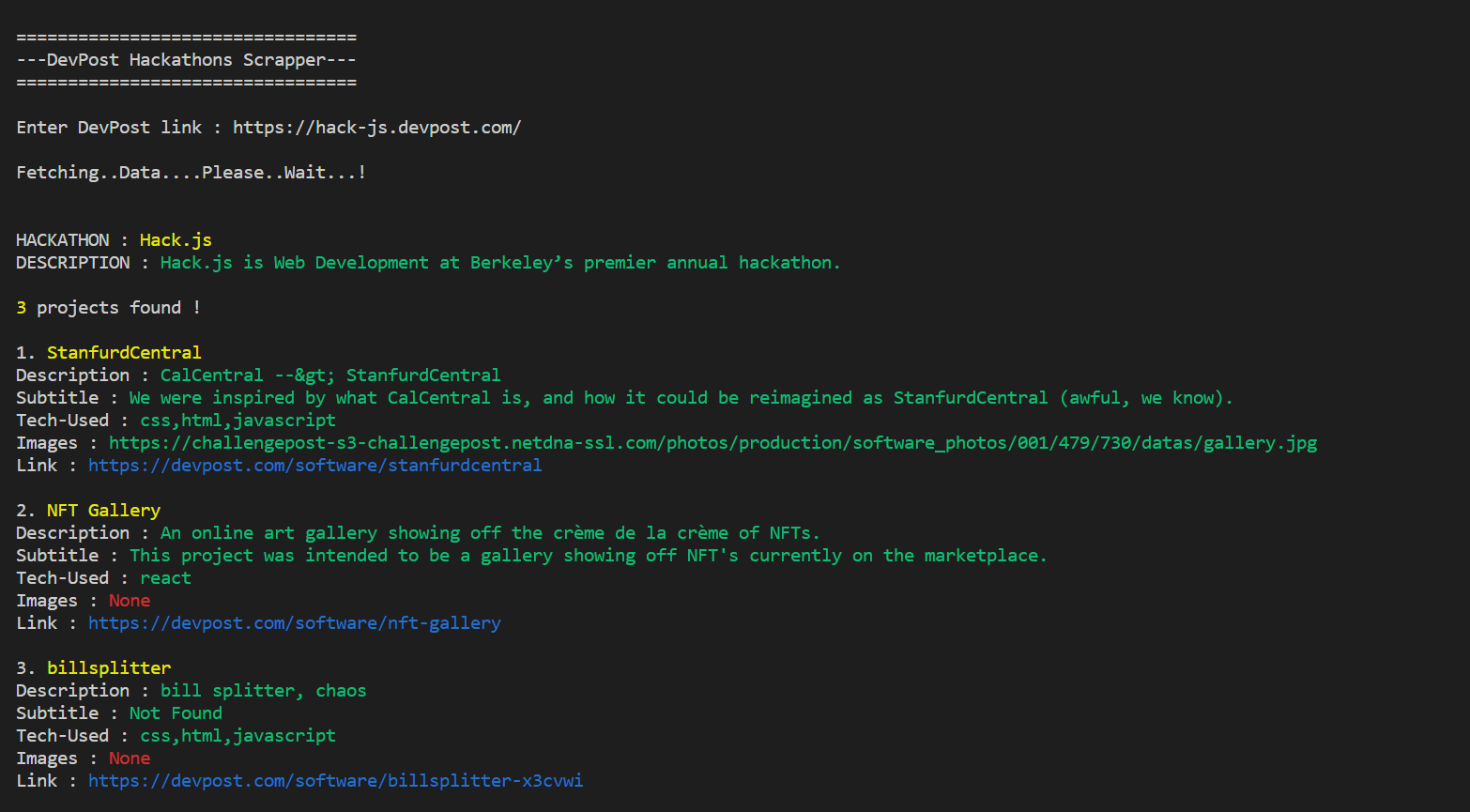1470x812 pixels.
Task: Select the DevPost Hackathons Scrapper header
Action: coord(185,59)
